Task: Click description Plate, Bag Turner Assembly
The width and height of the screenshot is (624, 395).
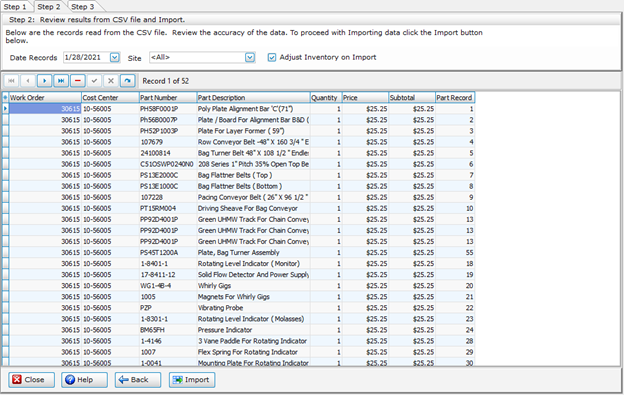Action: (x=253, y=253)
